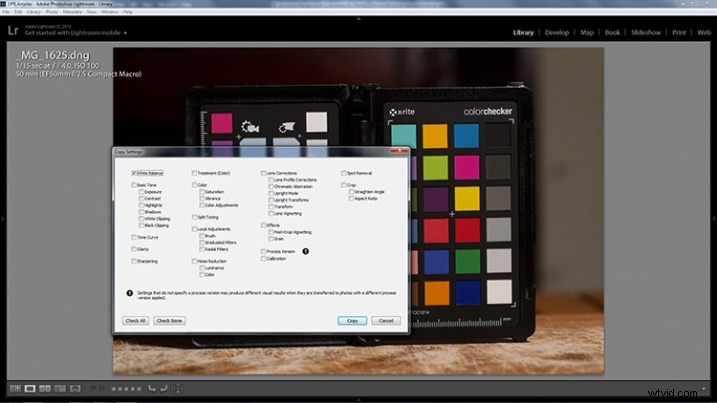Select Loupe view icon in toolbar
The height and width of the screenshot is (403, 717).
[30, 388]
